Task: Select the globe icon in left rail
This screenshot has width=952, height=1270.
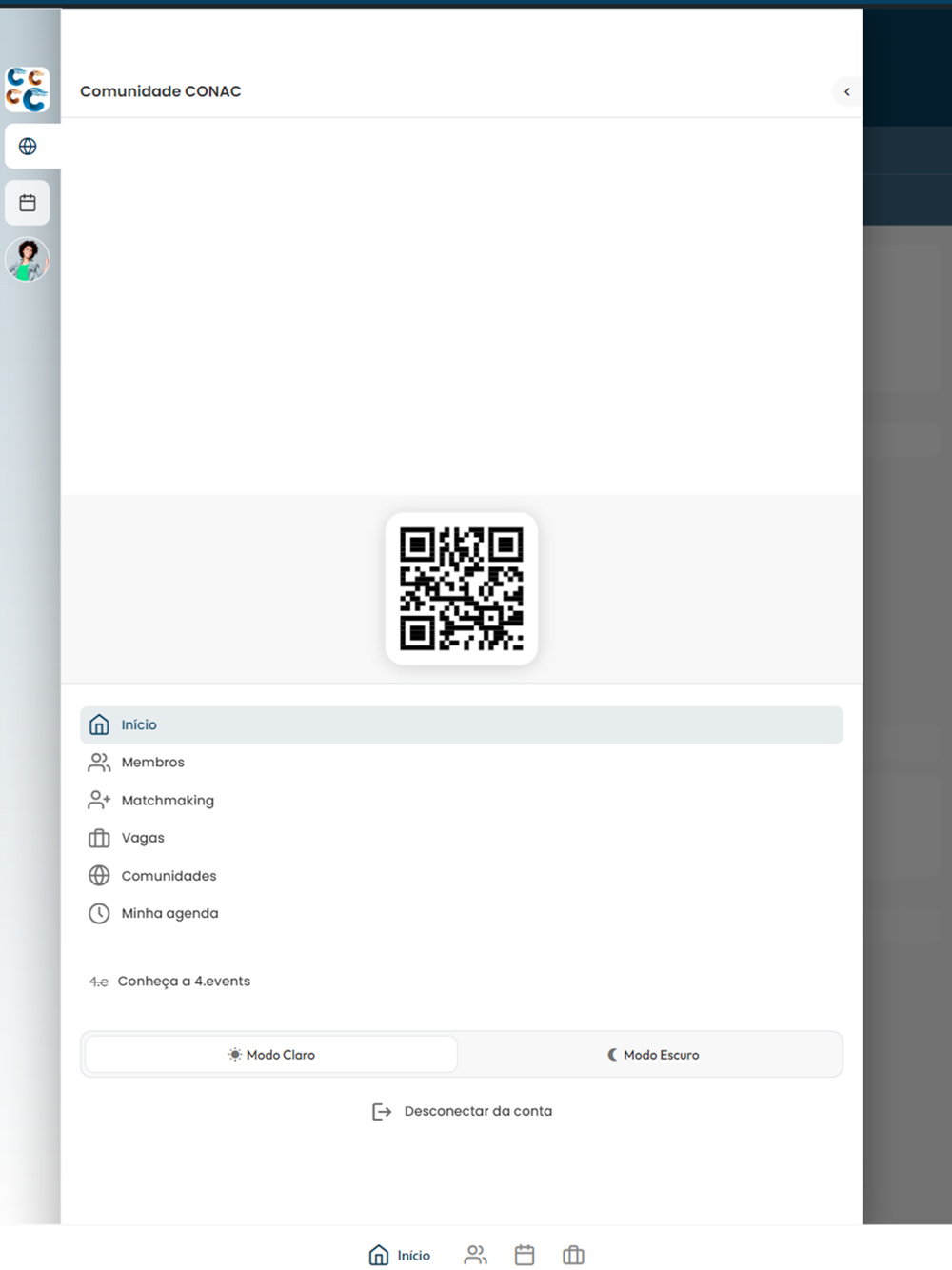Action: click(x=28, y=147)
